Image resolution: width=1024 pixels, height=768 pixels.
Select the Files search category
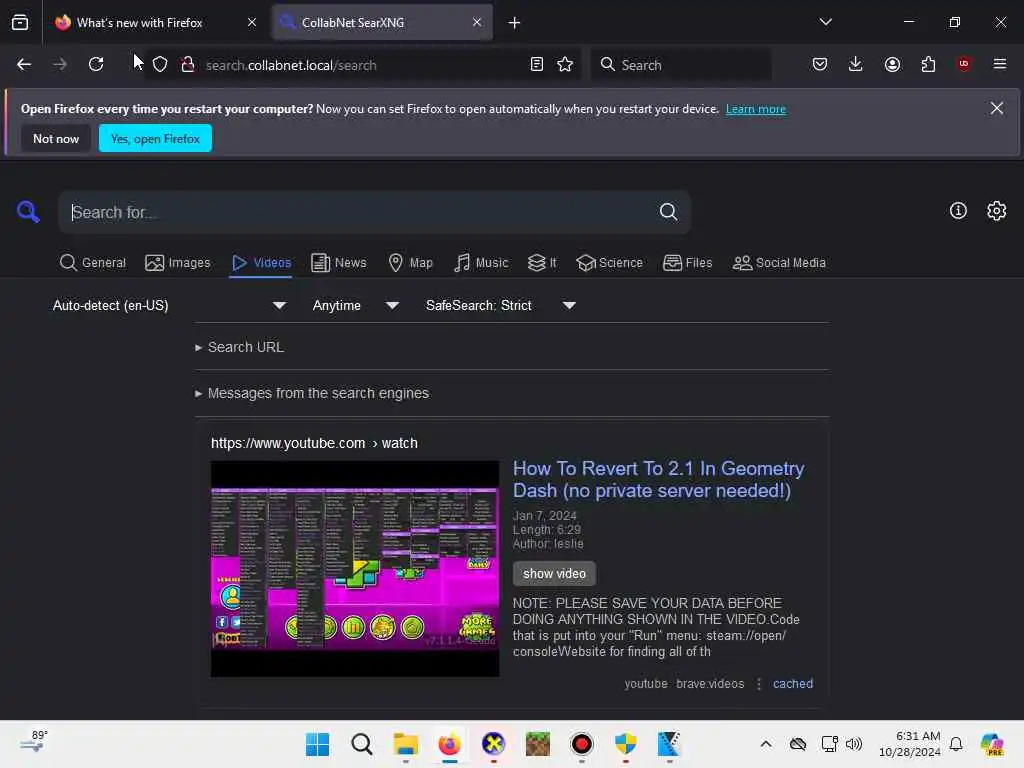point(687,263)
